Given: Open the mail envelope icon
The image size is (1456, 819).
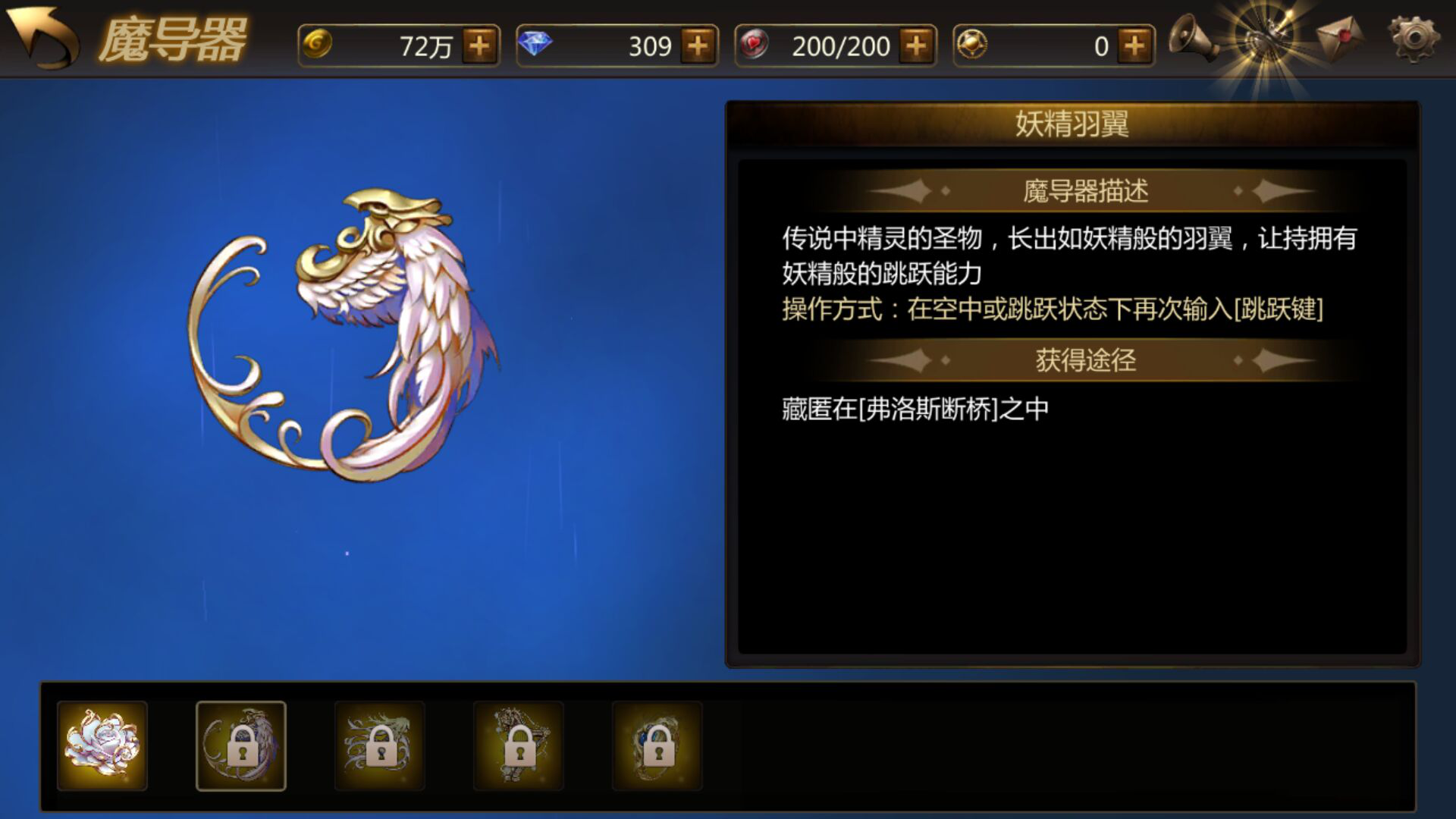Looking at the screenshot, I should [x=1339, y=38].
